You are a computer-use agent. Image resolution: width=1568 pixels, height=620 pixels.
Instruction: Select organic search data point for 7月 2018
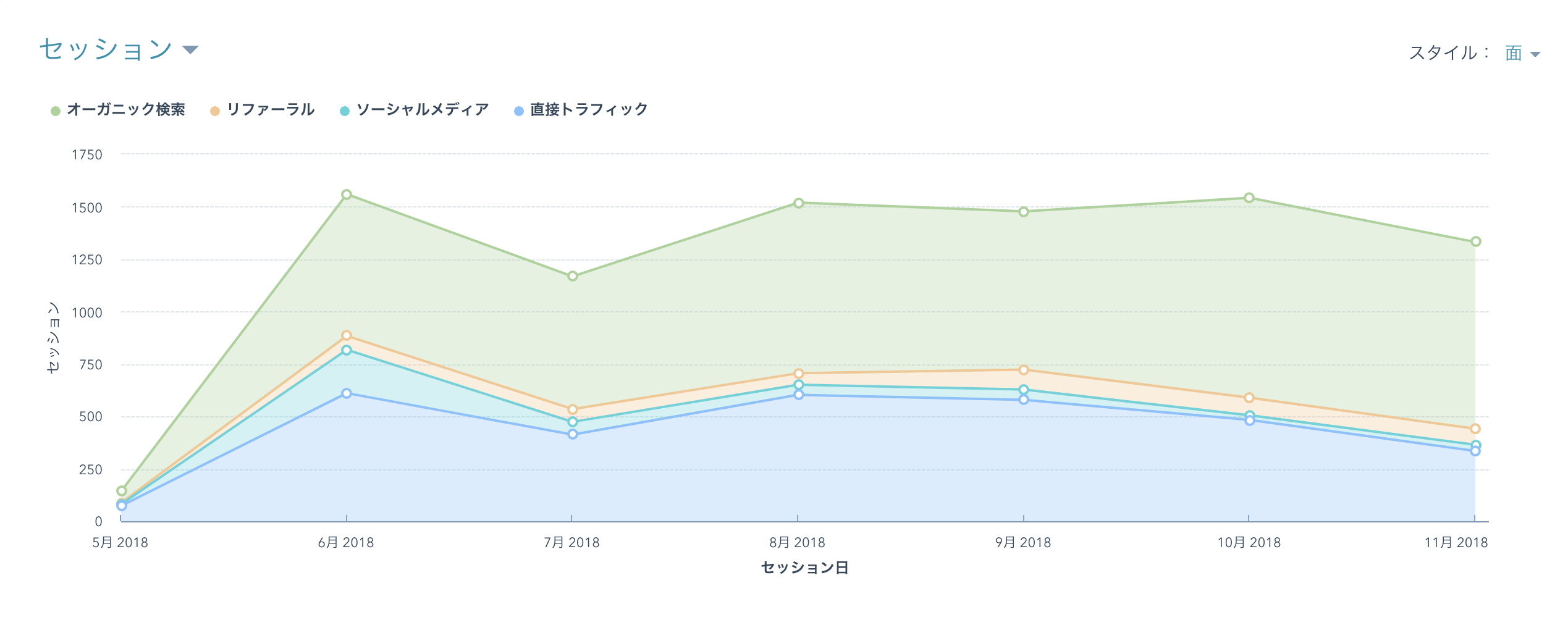coord(573,276)
